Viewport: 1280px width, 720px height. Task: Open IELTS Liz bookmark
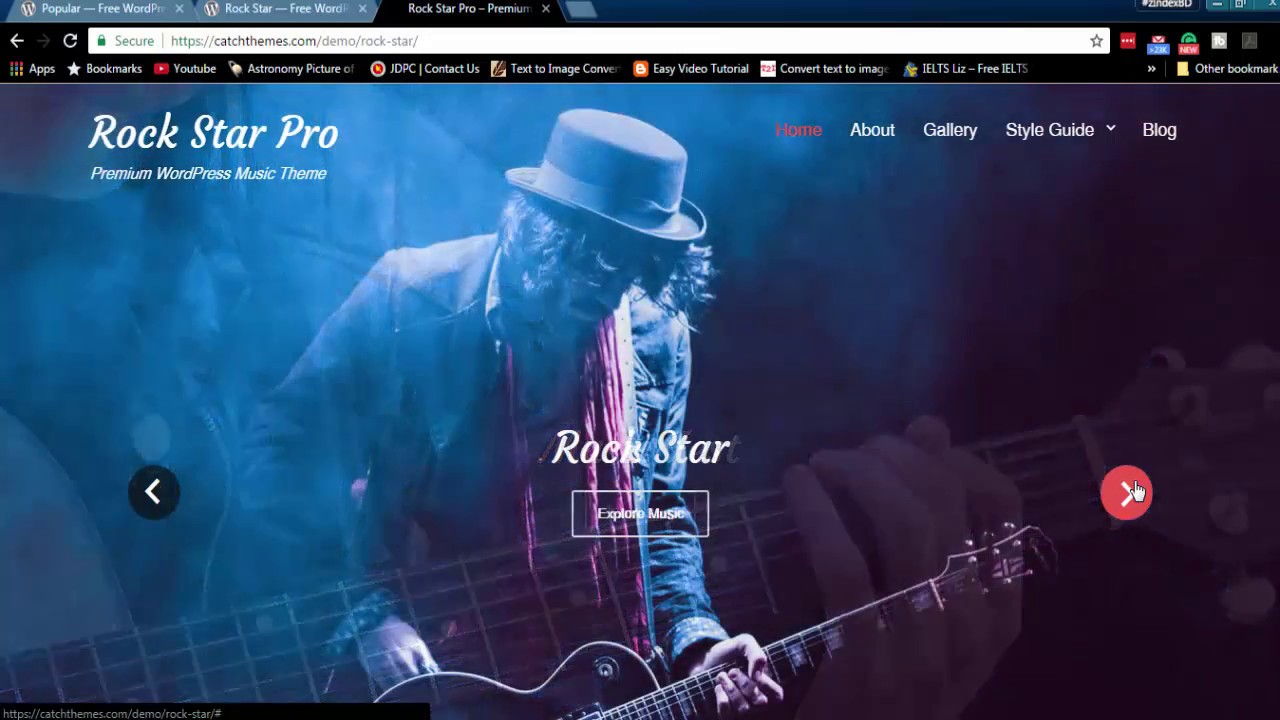pos(965,69)
